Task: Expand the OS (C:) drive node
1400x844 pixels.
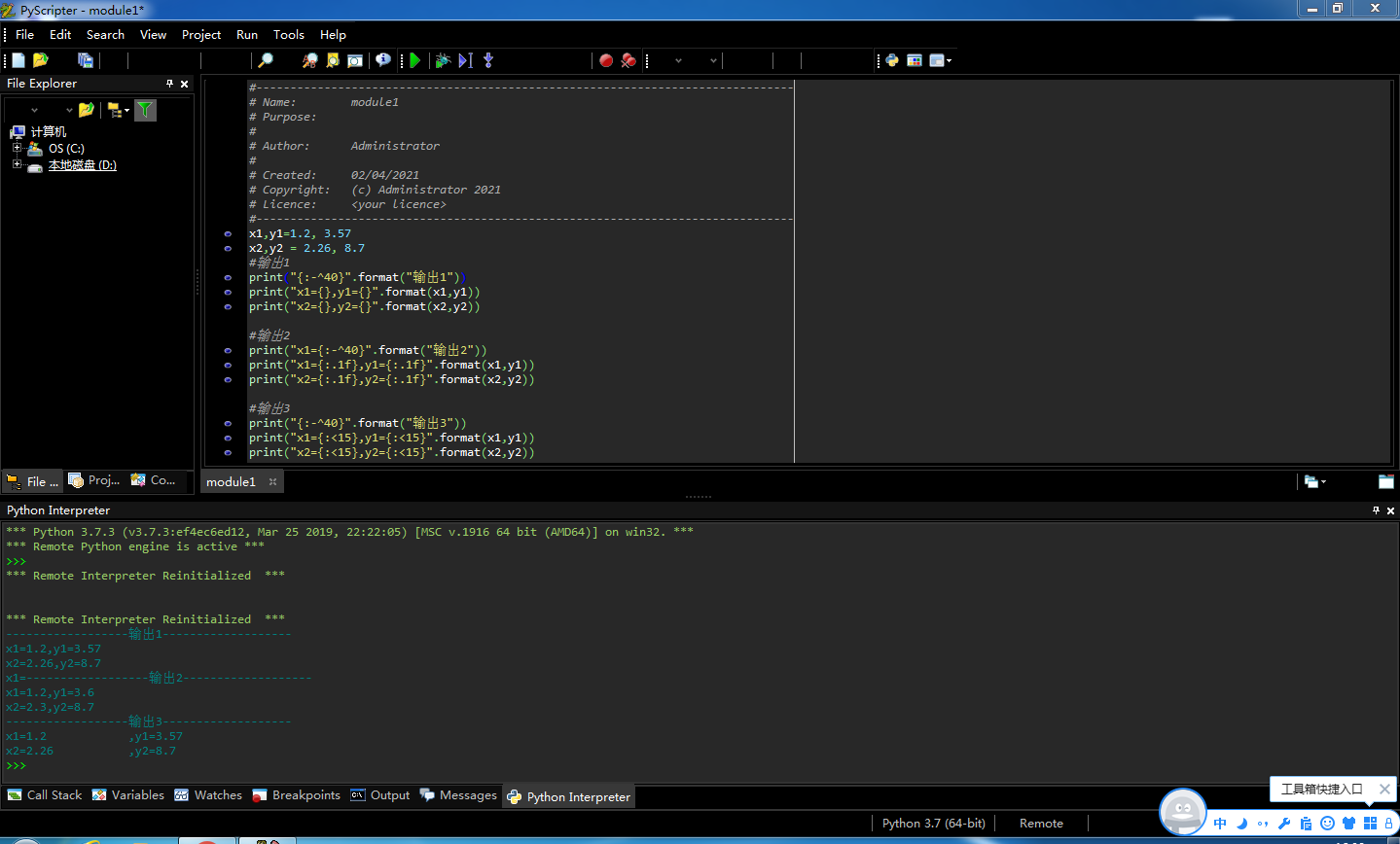Action: click(x=17, y=148)
